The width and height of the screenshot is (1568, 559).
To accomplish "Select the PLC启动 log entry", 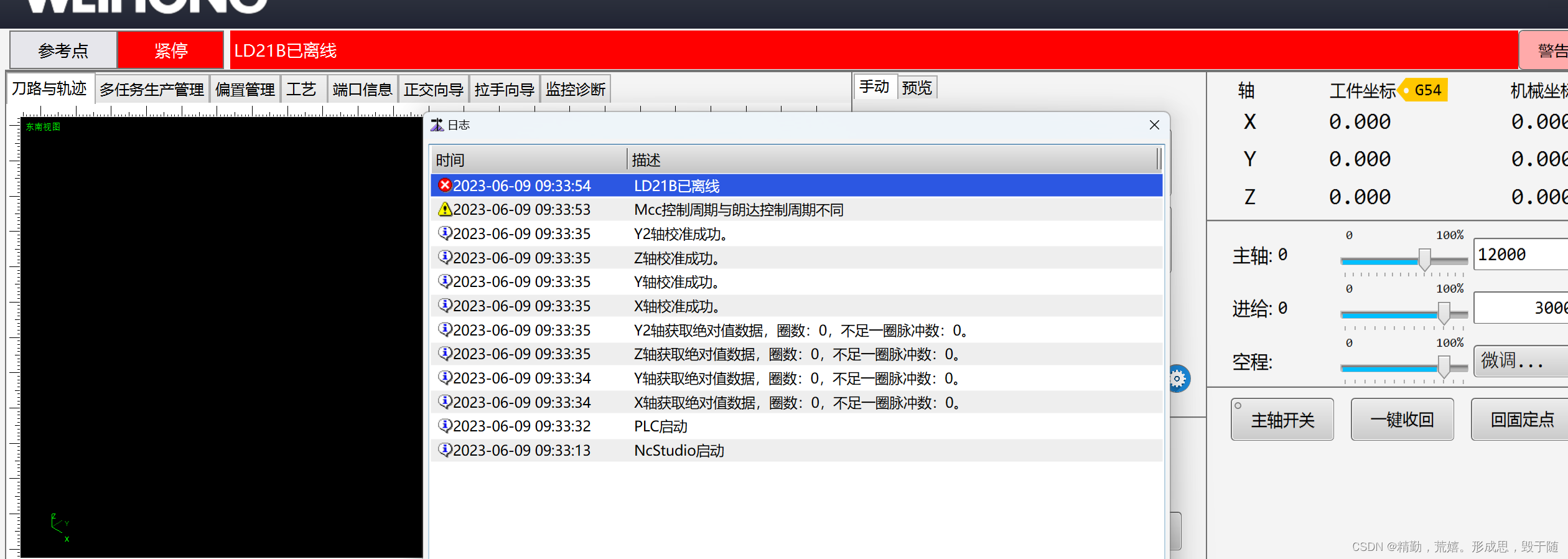I will tap(796, 426).
